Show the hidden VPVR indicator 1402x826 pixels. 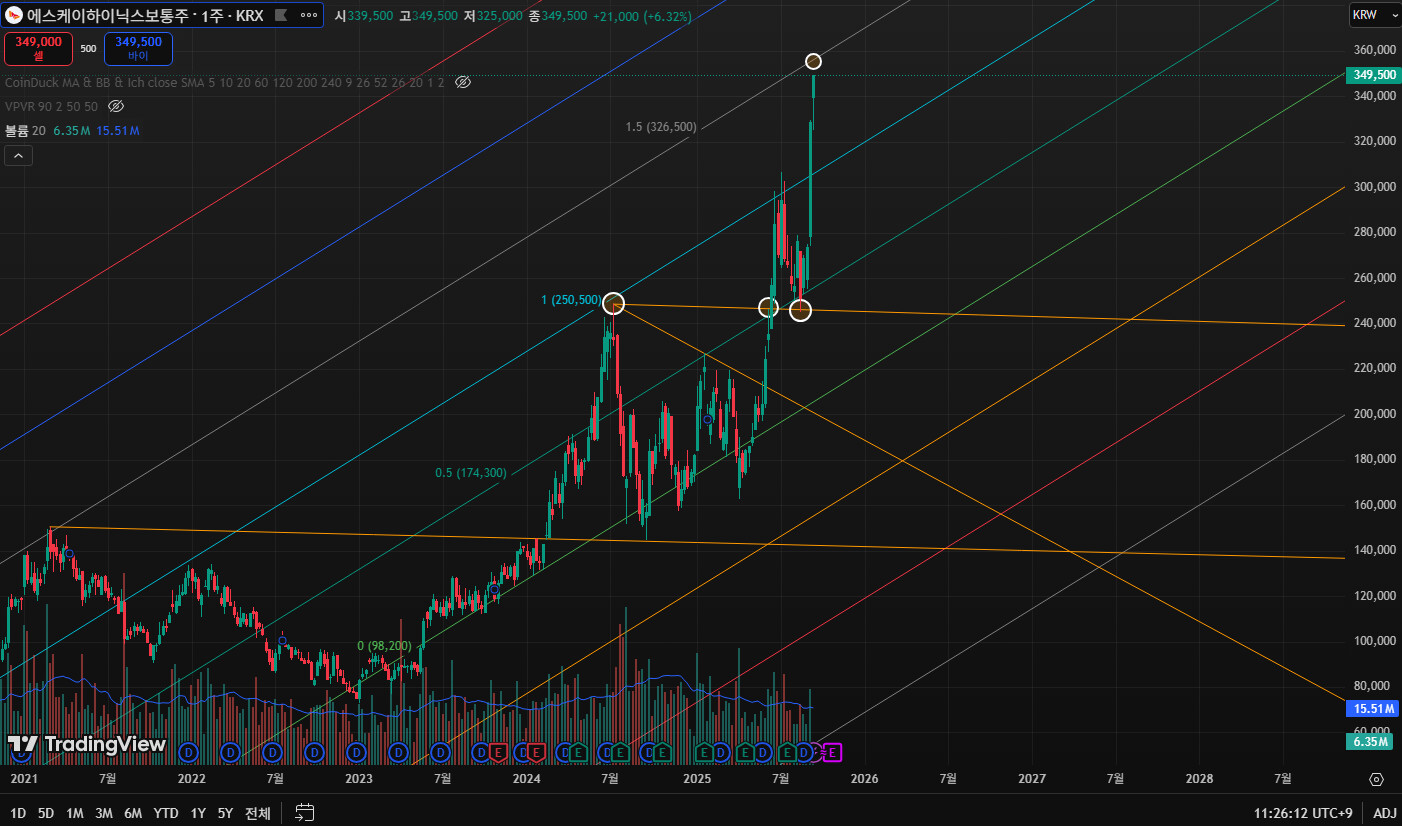[x=115, y=106]
